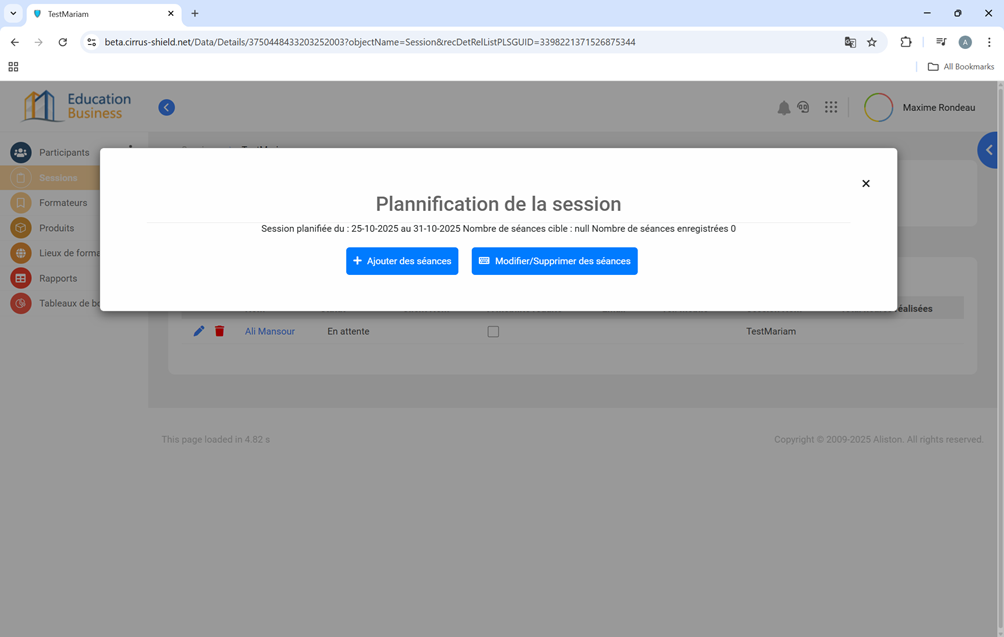
Task: Bookmark this page with the star icon
Action: 872,42
